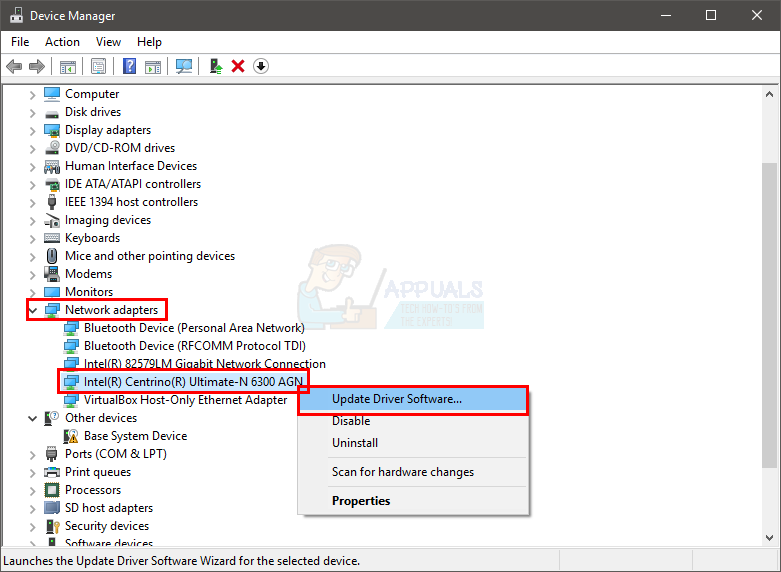The width and height of the screenshot is (781, 572).
Task: Choose Update Driver Software… from context menu
Action: click(413, 399)
